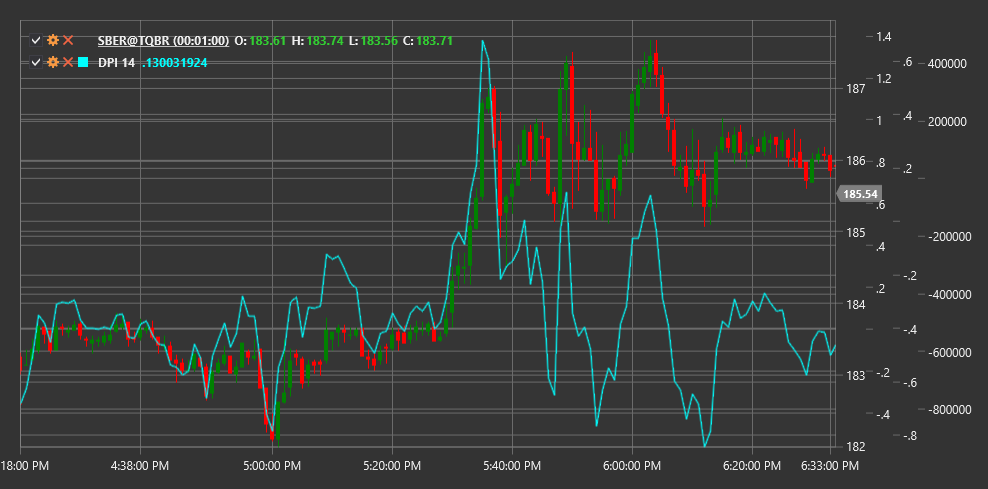Click the low price value 183.56
Image resolution: width=988 pixels, height=489 pixels.
coord(379,41)
